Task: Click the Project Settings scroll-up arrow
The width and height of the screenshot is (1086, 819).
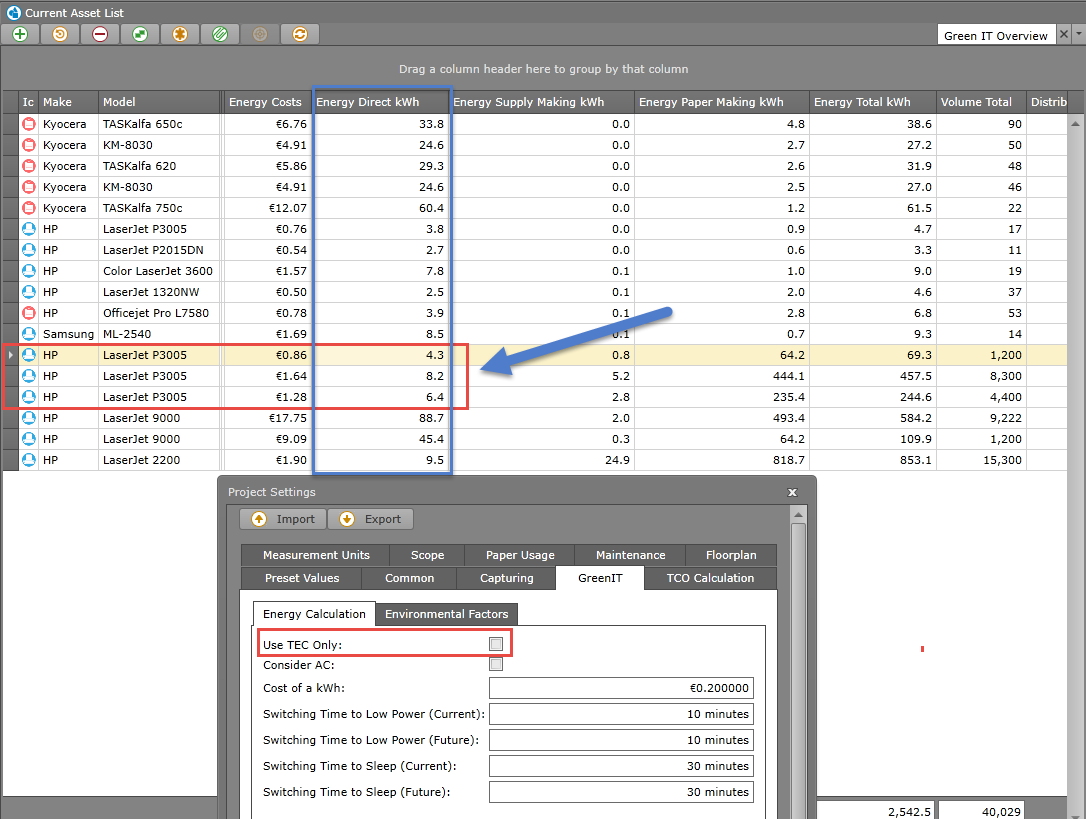Action: (798, 515)
